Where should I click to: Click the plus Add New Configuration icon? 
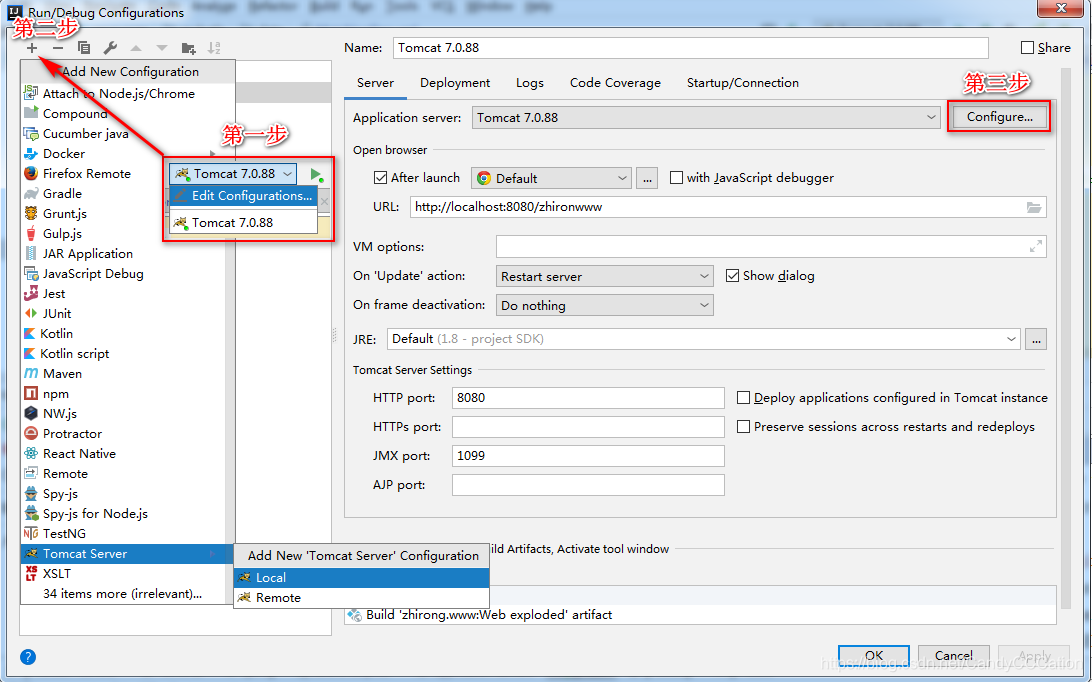point(32,48)
